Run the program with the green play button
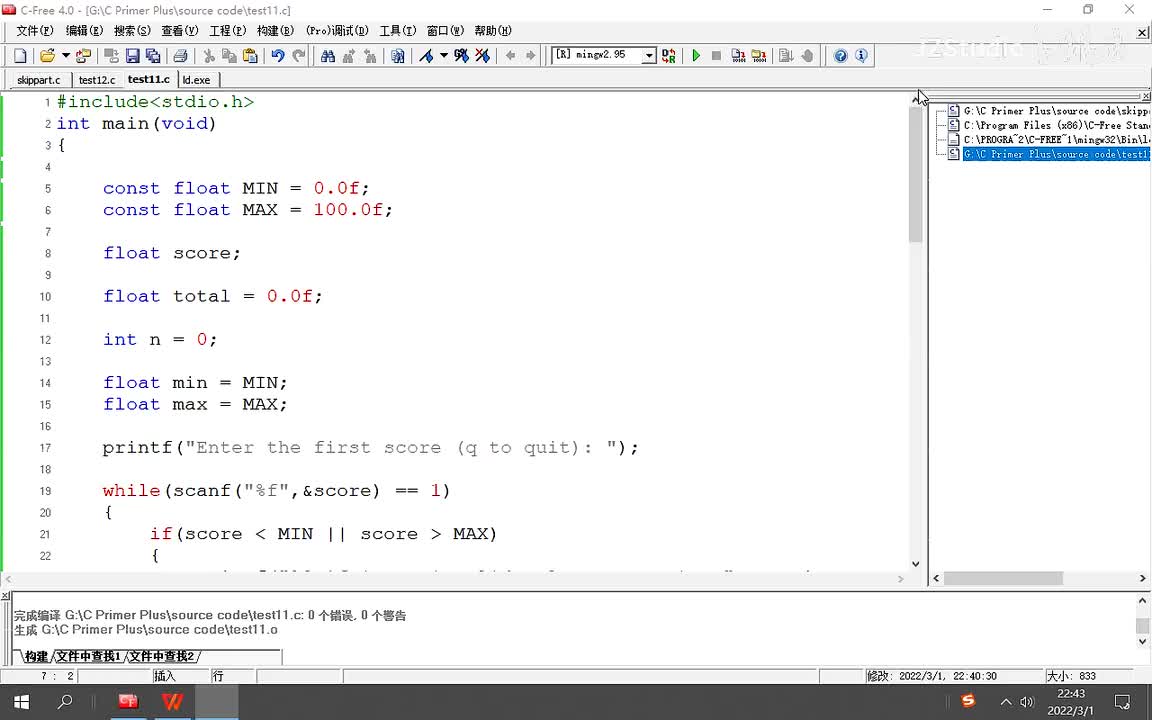The image size is (1152, 720). click(696, 56)
